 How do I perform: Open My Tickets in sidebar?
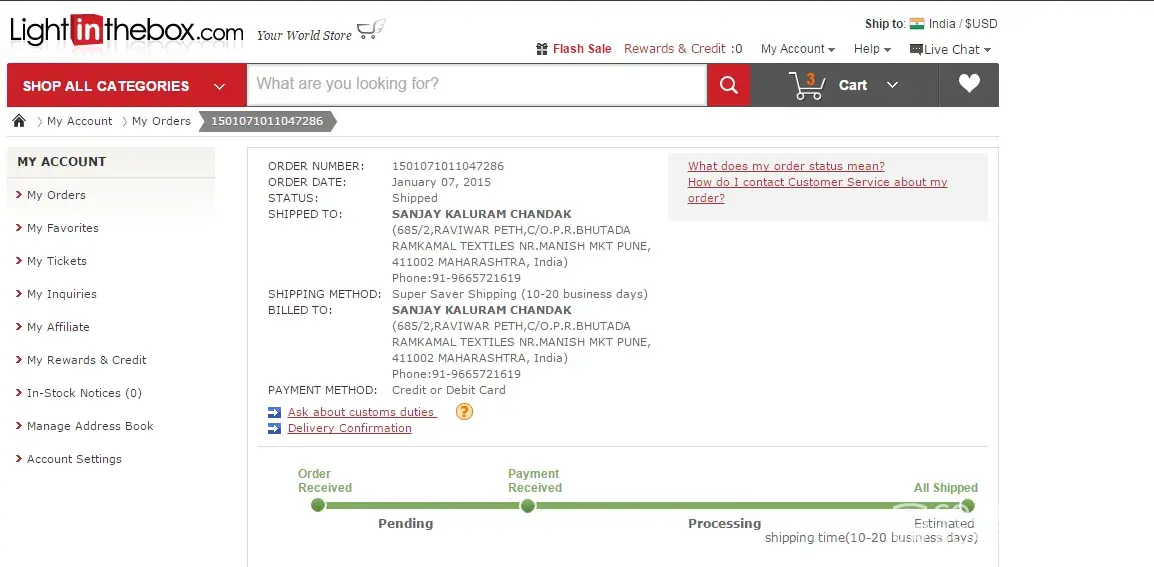tap(57, 261)
